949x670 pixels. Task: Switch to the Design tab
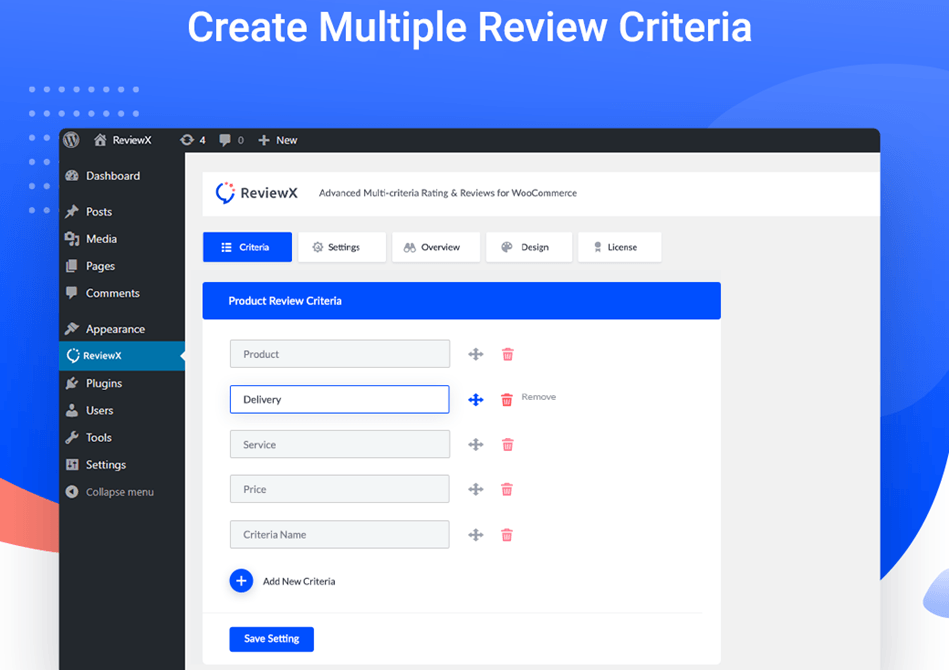pos(529,247)
